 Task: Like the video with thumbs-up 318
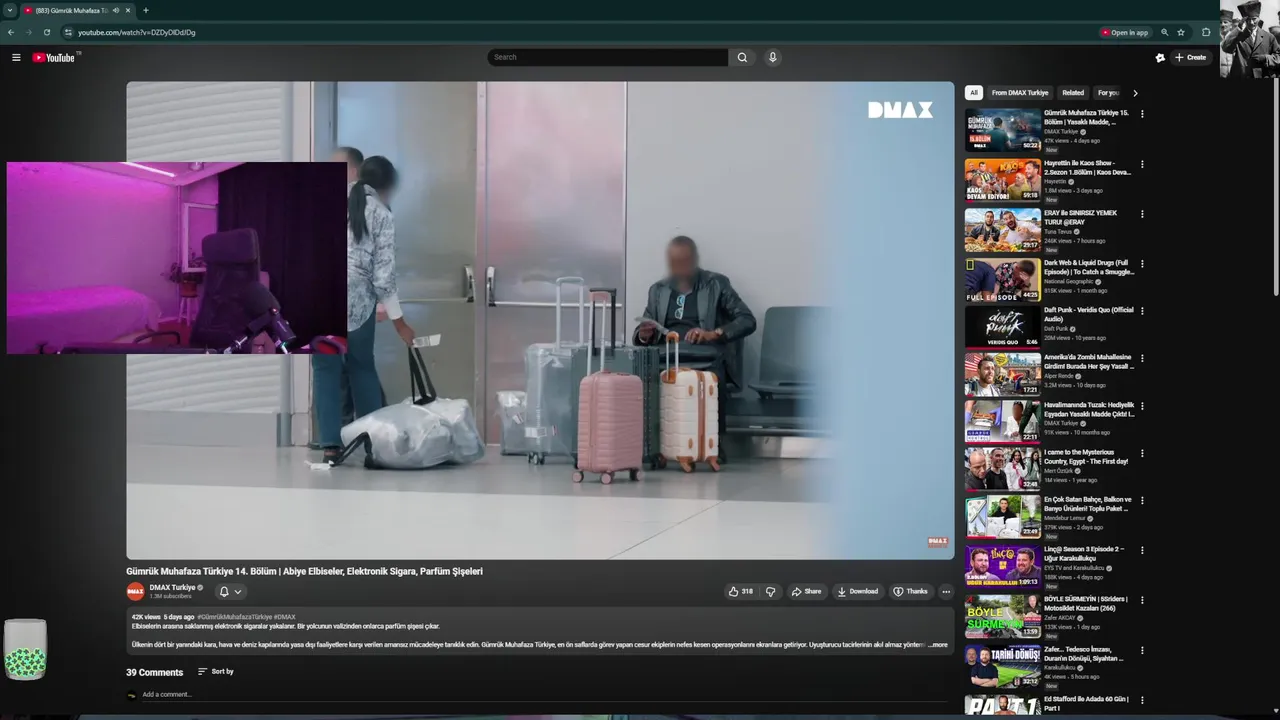point(740,591)
